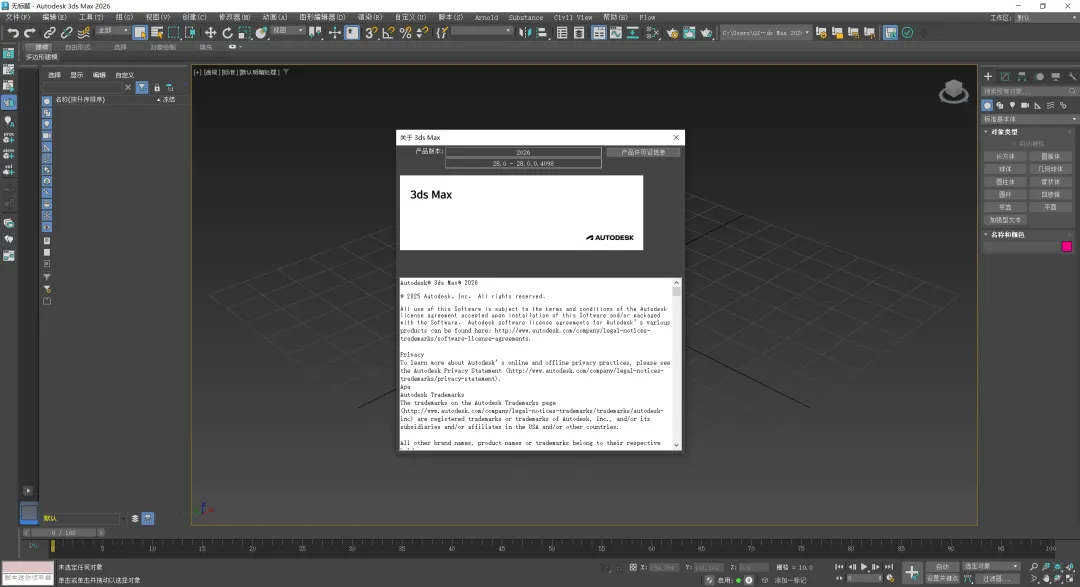
Task: Click the Undo arrow in main toolbar
Action: click(13, 32)
